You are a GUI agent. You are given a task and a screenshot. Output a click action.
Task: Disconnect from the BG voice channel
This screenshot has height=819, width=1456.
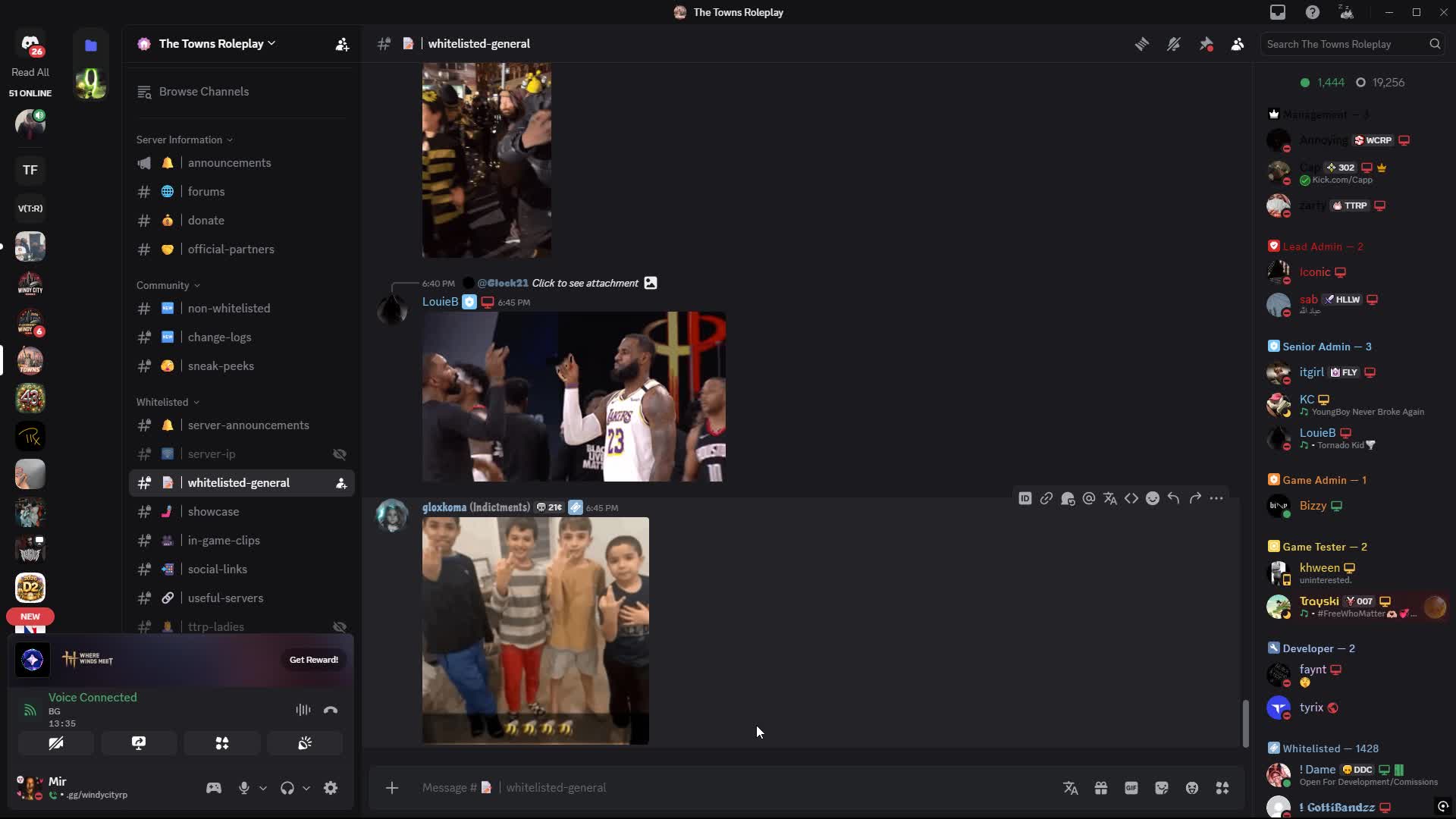[x=330, y=710]
